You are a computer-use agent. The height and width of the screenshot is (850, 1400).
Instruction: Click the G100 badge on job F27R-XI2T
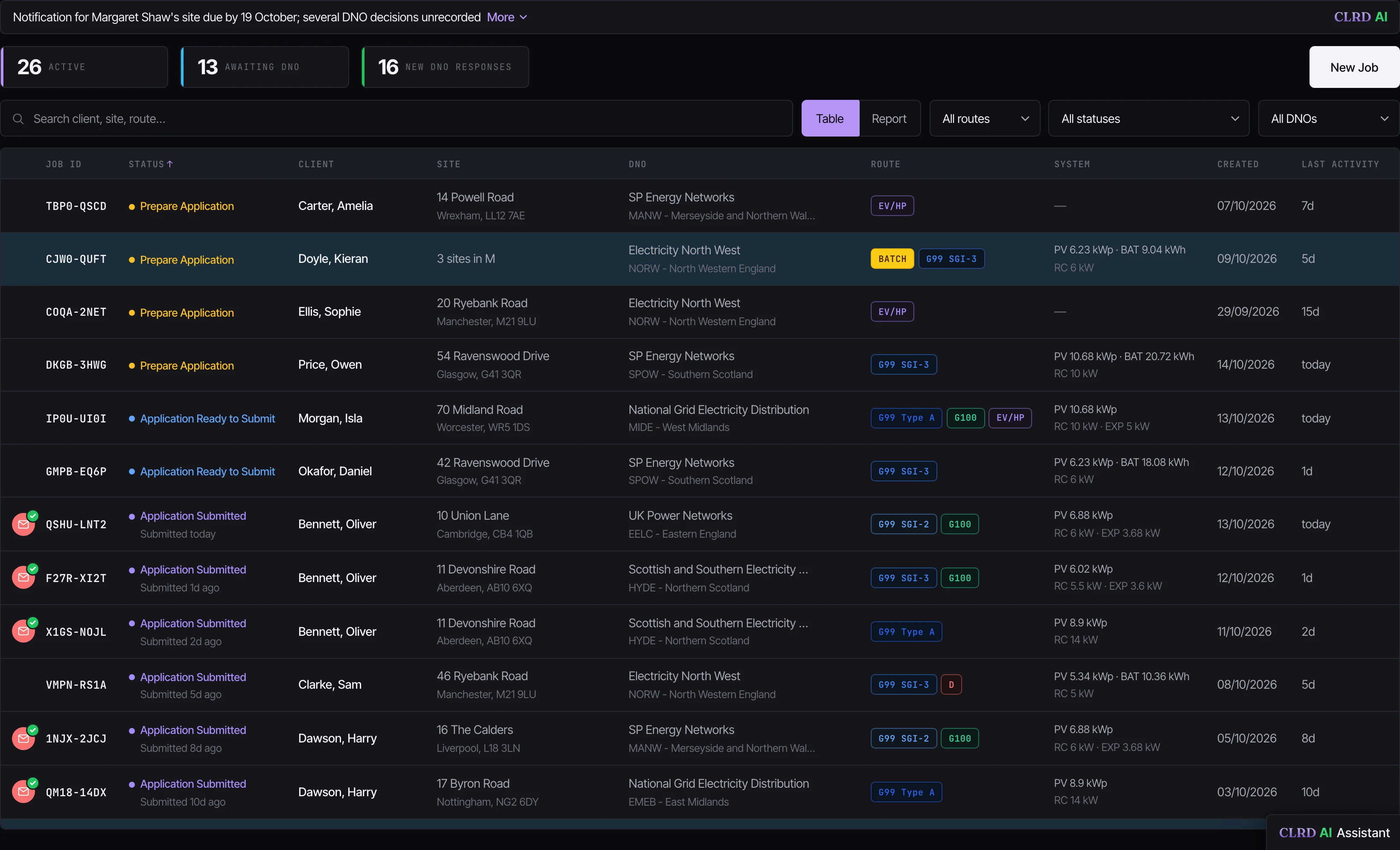960,578
